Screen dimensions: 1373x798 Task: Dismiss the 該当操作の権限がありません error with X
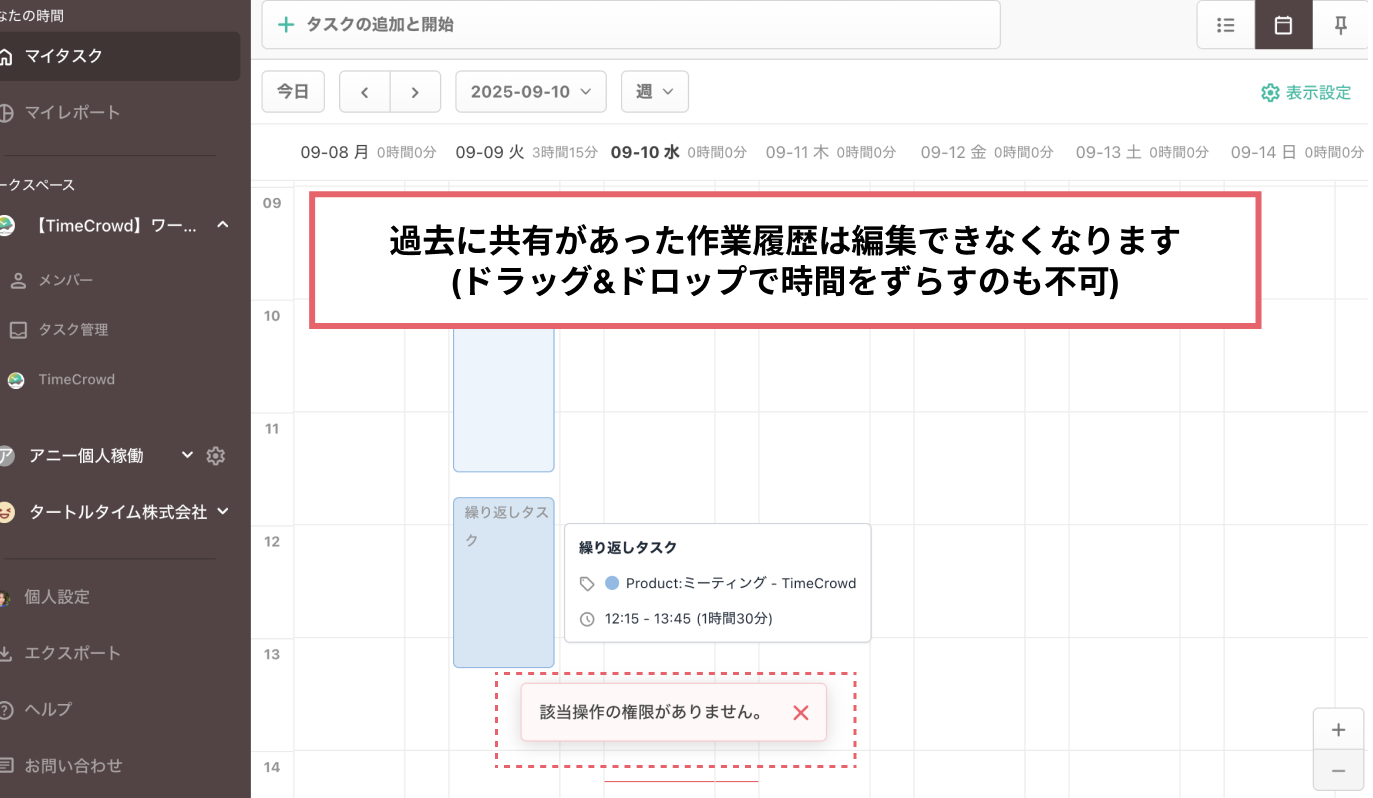800,713
